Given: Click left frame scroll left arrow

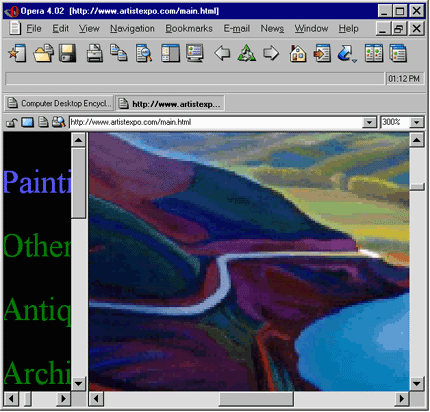Looking at the screenshot, I should click(x=11, y=399).
